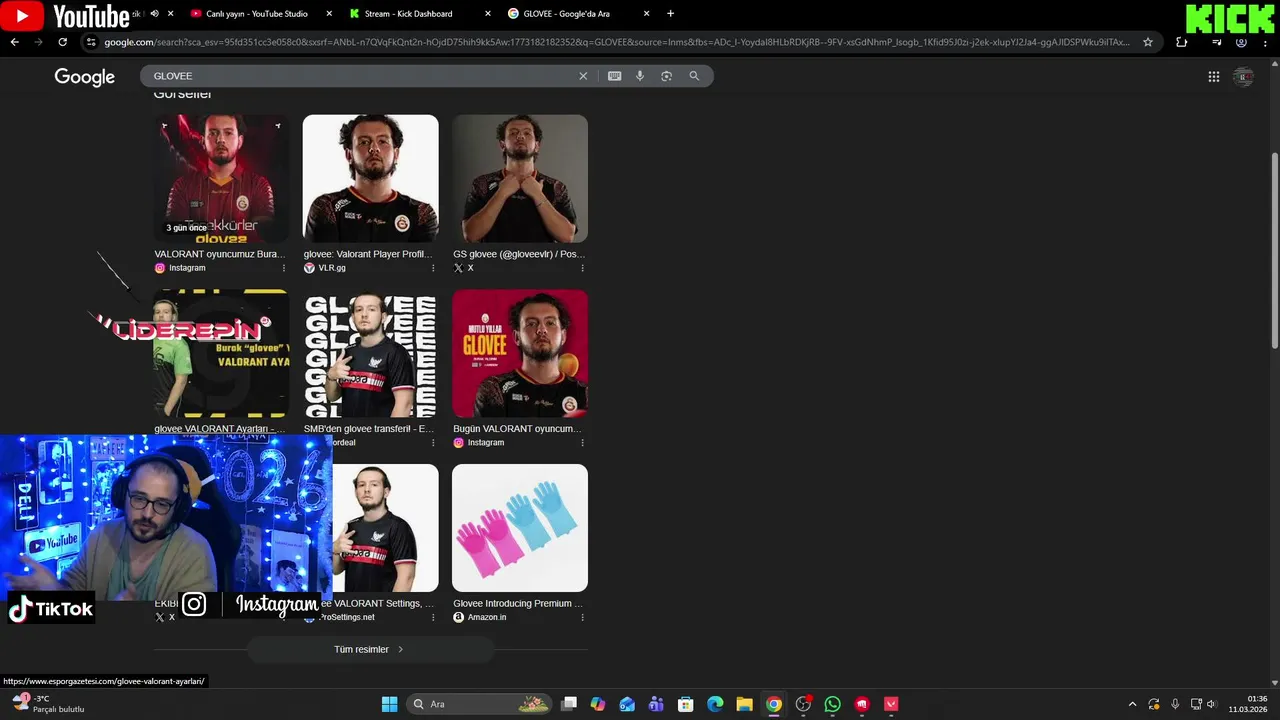Open options menu for the GS glovee X result
This screenshot has width=1280, height=720.
[x=582, y=268]
